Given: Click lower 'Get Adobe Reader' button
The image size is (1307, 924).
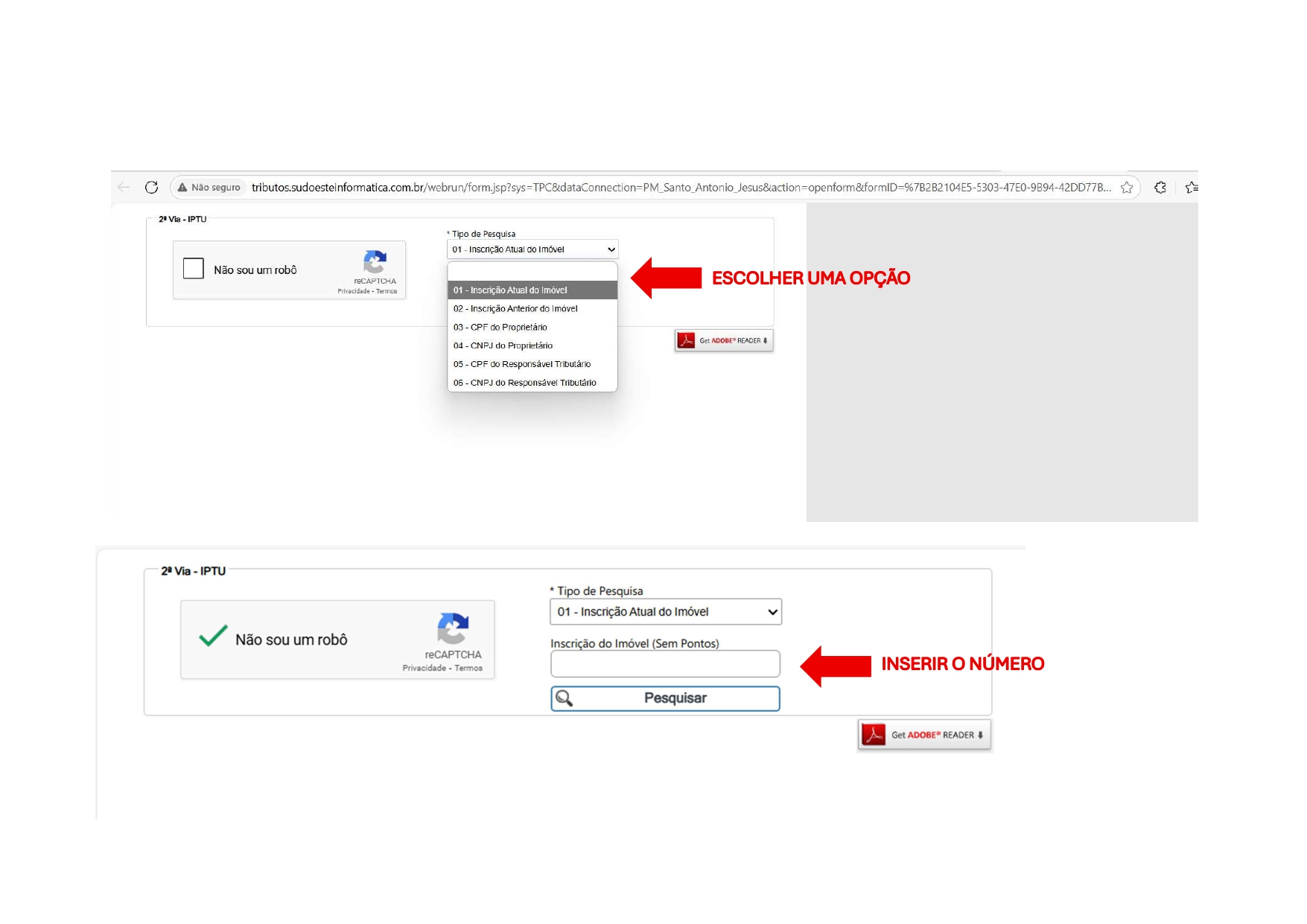Looking at the screenshot, I should (924, 735).
